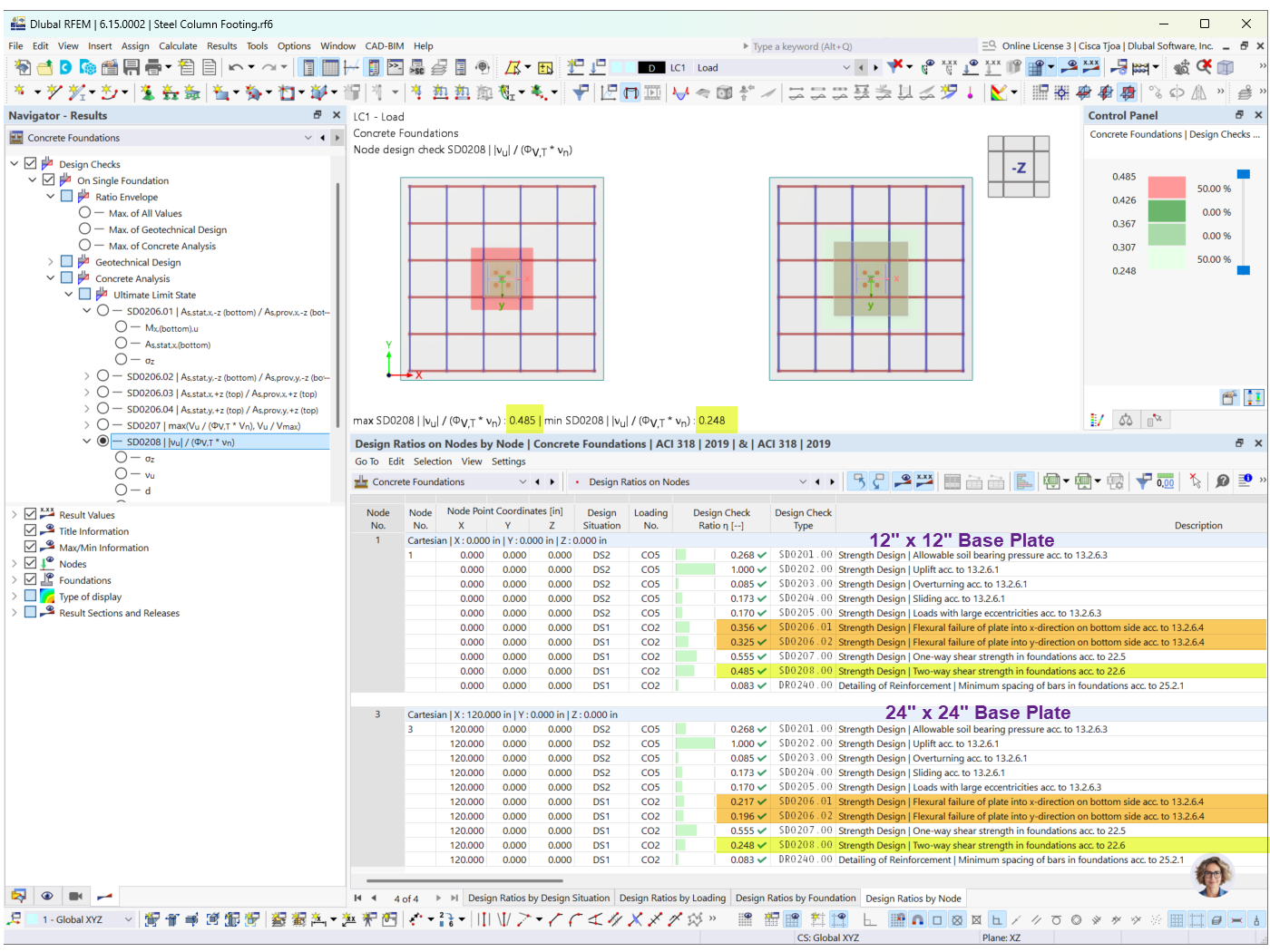This screenshot has height=952, width=1270.
Task: Open the Calculate menu
Action: 178,46
